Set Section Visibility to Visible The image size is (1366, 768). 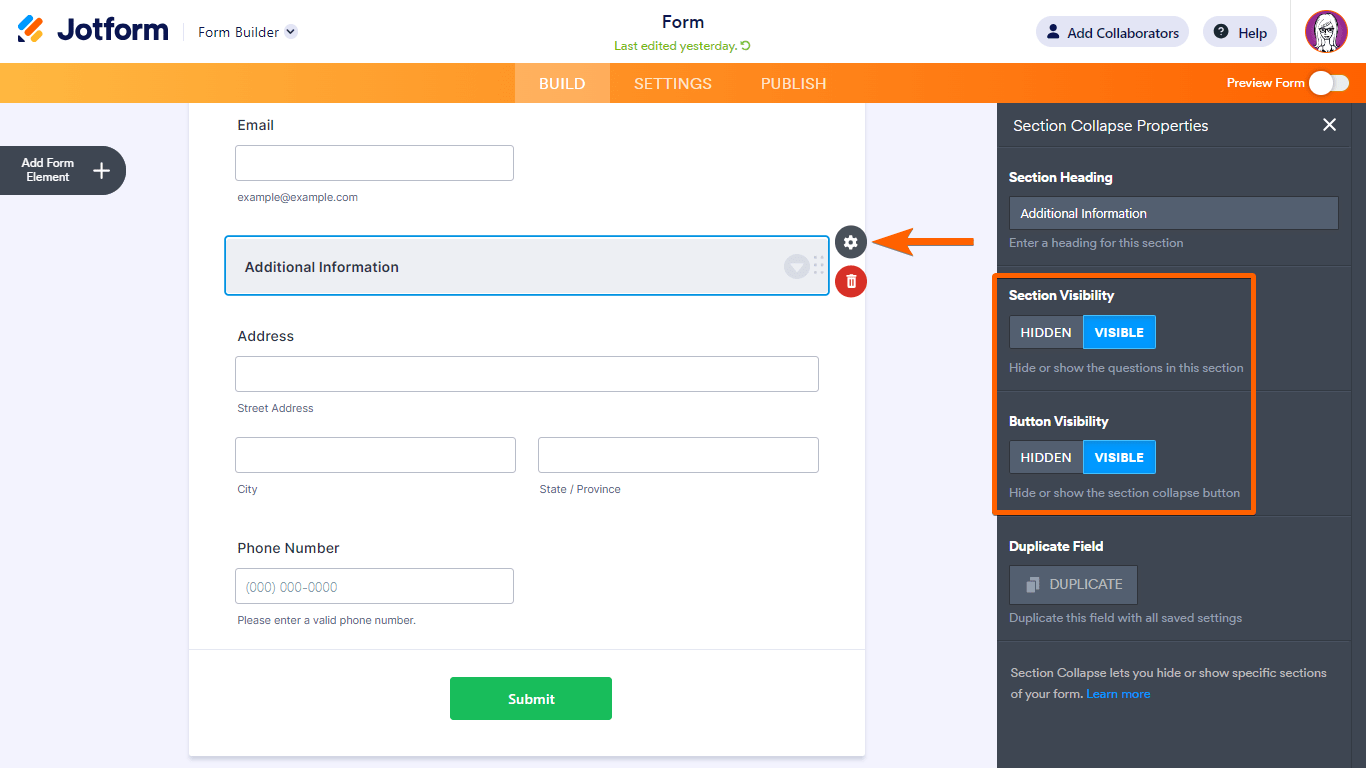(1119, 333)
